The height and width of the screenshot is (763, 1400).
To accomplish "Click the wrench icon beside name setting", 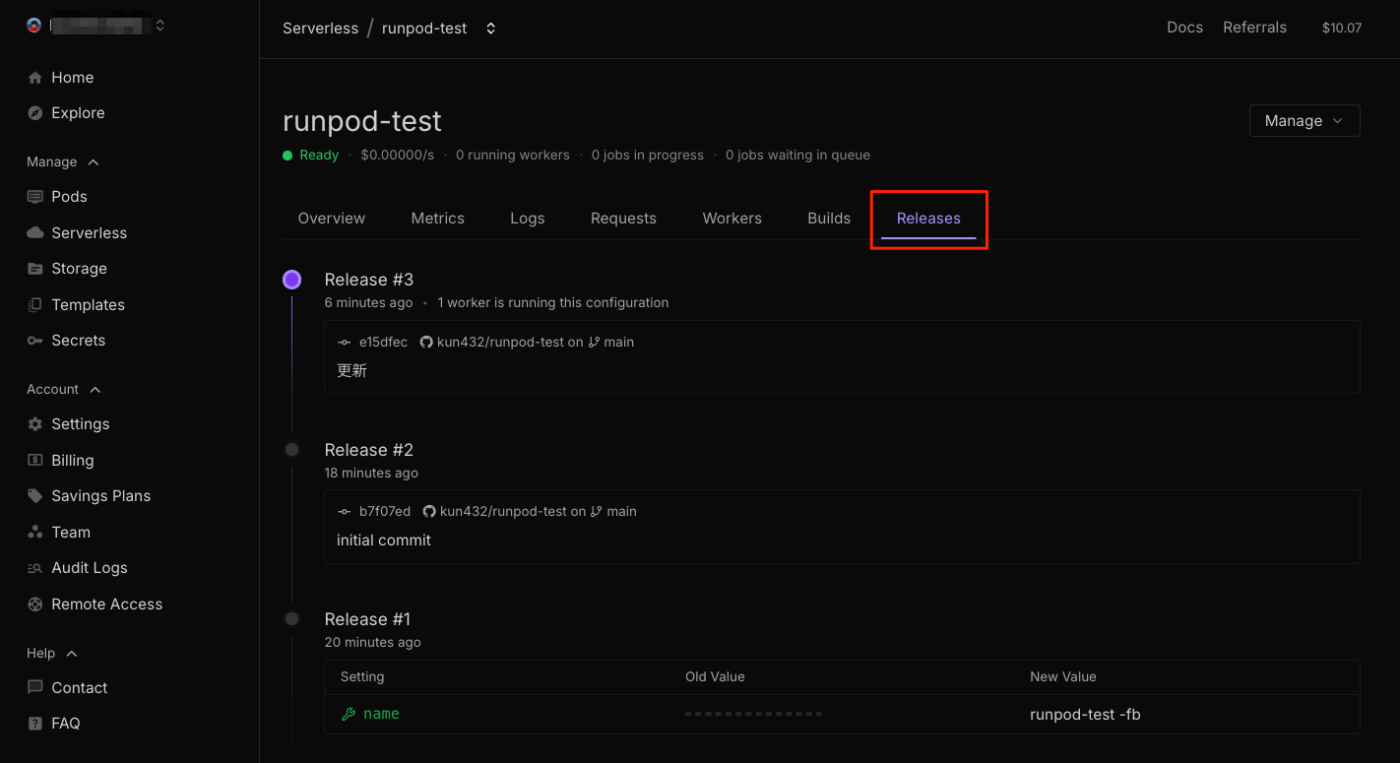I will [x=348, y=714].
